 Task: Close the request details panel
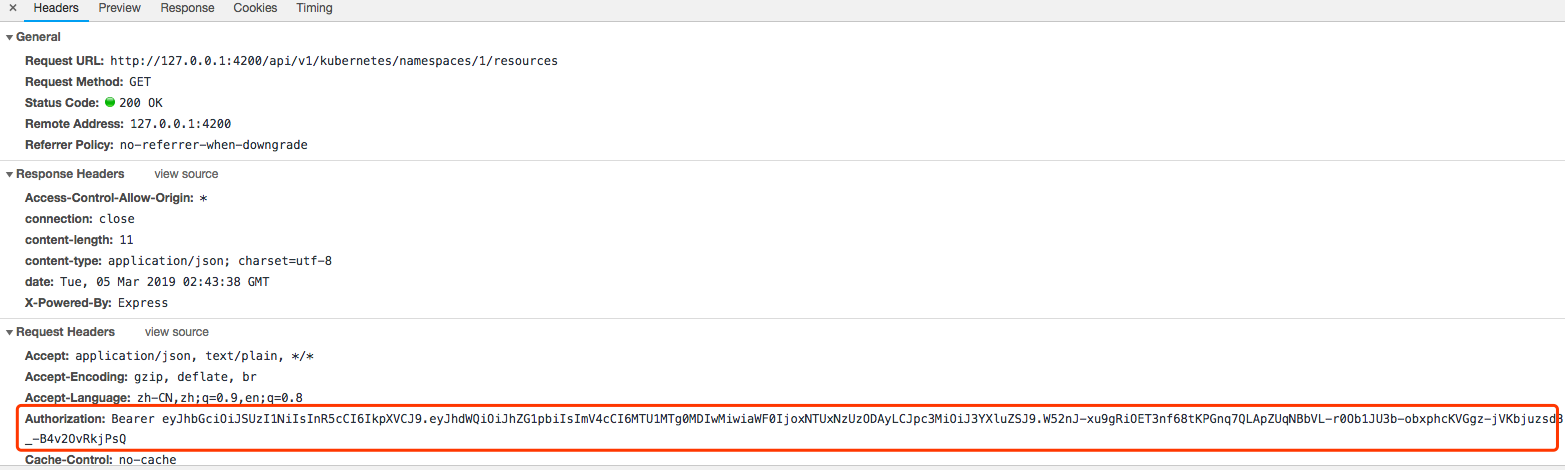(12, 8)
